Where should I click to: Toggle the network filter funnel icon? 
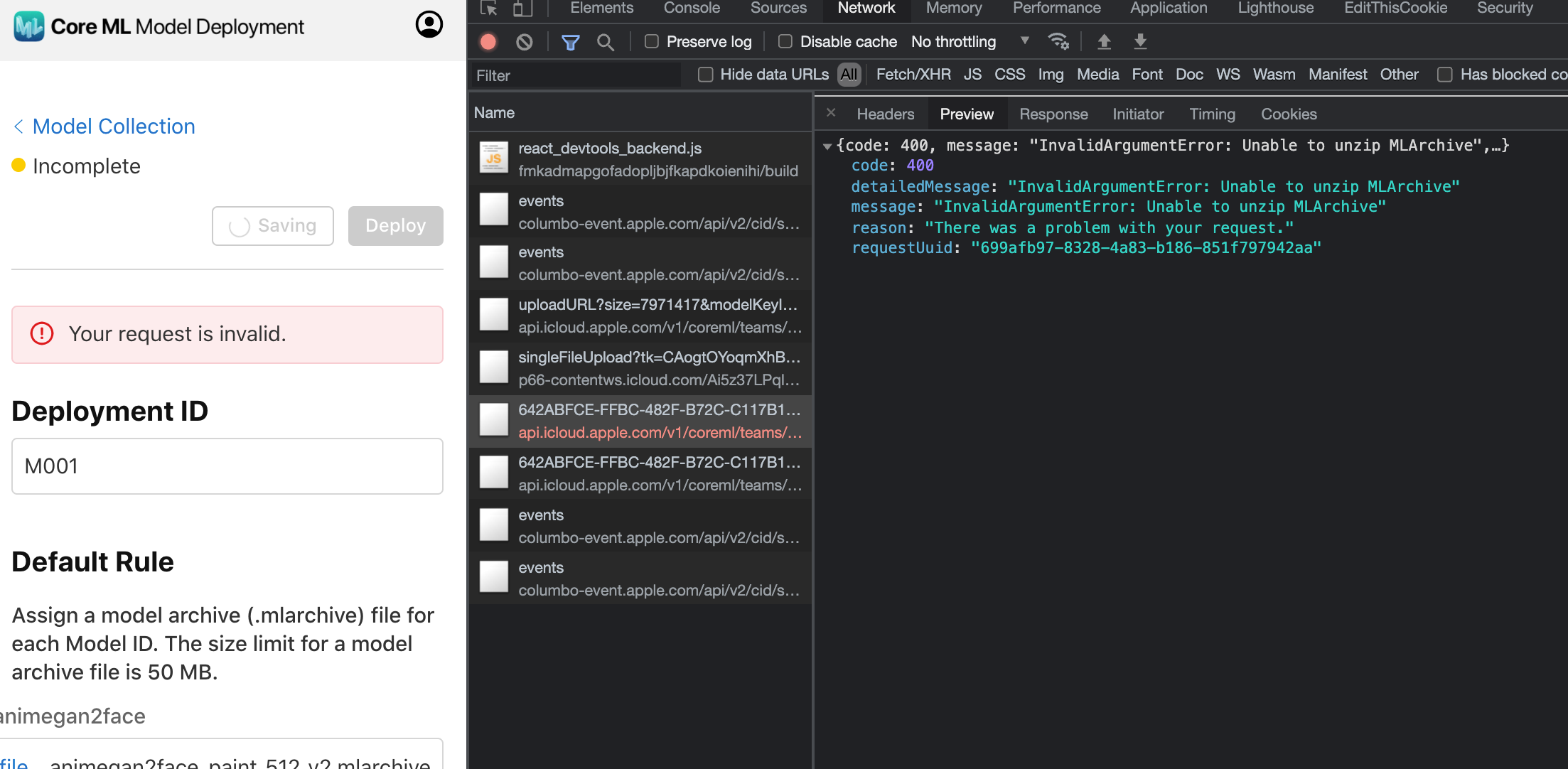coord(570,42)
